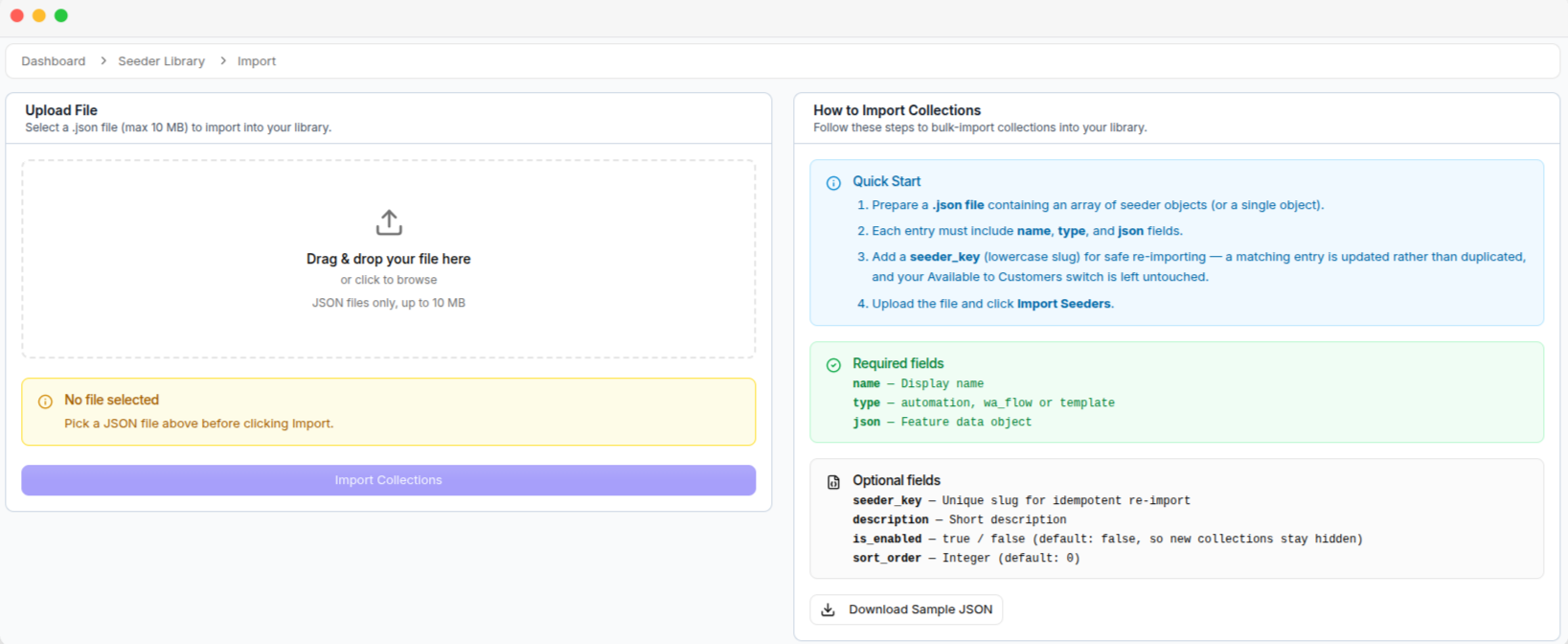
Task: Click step 4 'Upload the file' text
Action: [x=992, y=304]
